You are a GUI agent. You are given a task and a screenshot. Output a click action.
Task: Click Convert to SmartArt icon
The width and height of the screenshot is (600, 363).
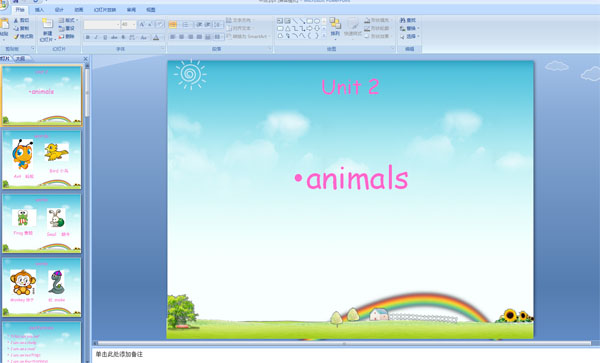(x=229, y=36)
